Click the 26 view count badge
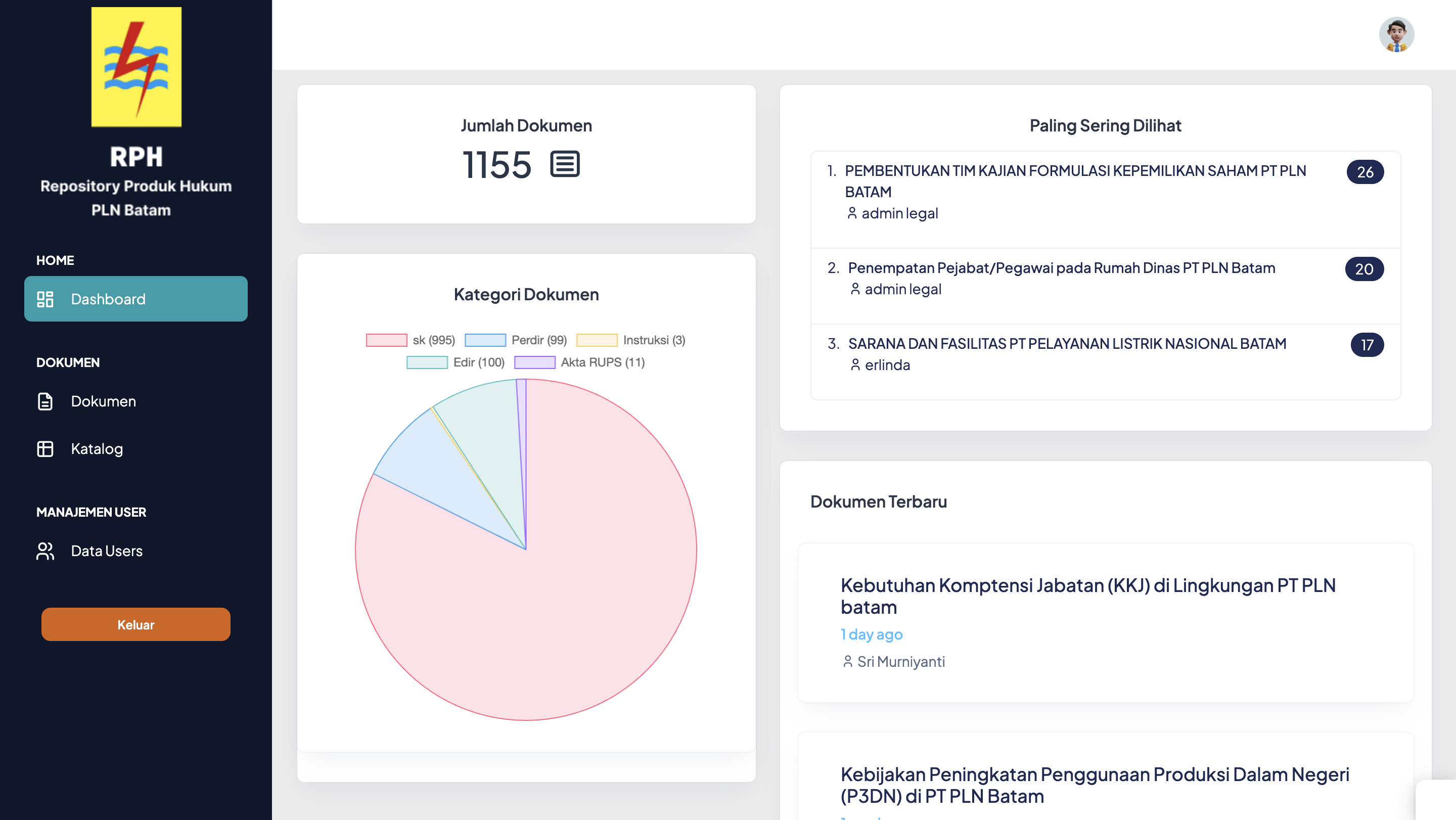The height and width of the screenshot is (820, 1456). tap(1364, 172)
